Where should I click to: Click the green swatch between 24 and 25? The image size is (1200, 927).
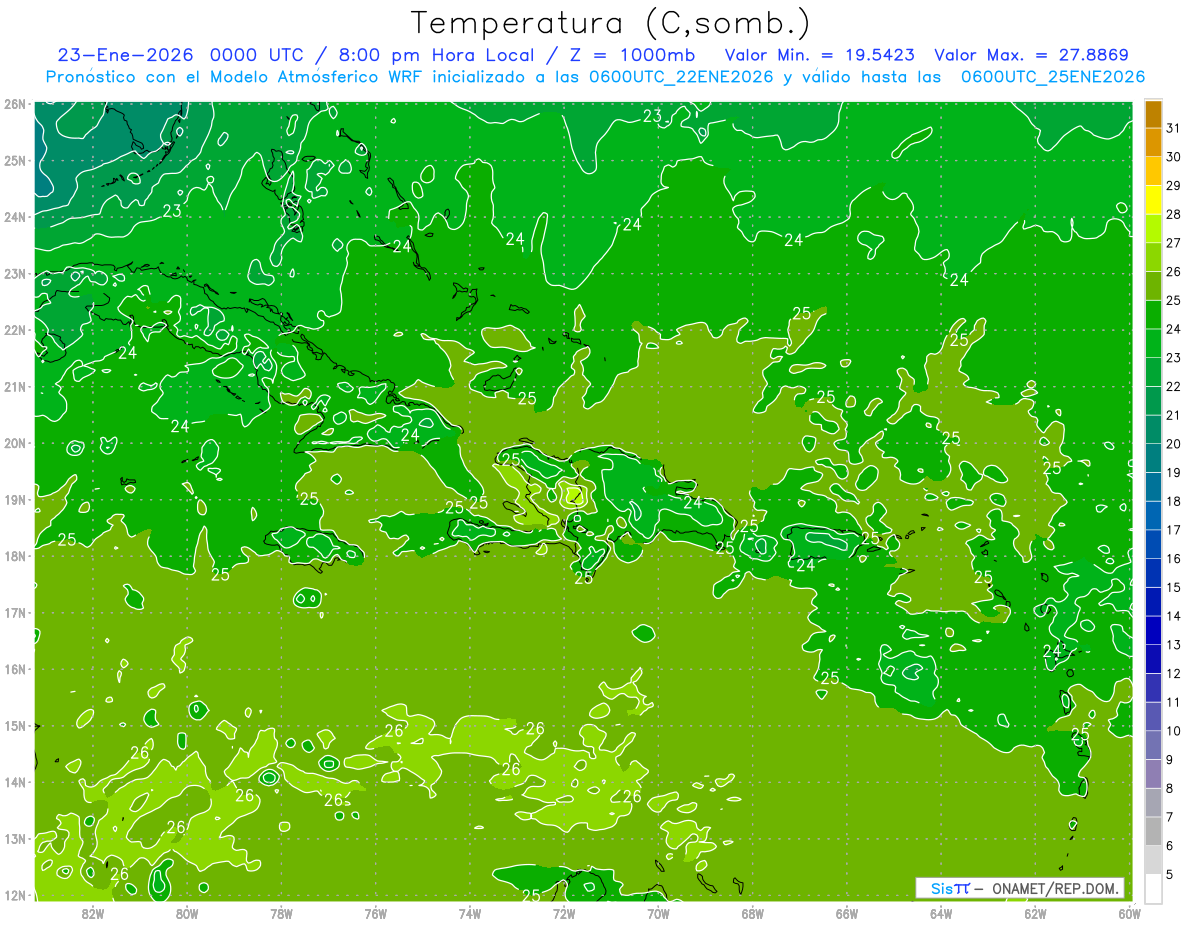1153,314
